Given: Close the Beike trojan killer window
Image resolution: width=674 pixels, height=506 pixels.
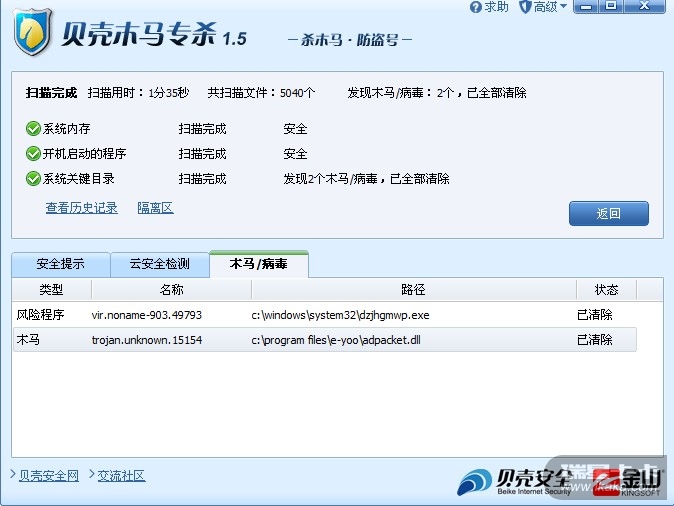Looking at the screenshot, I should tap(644, 6).
